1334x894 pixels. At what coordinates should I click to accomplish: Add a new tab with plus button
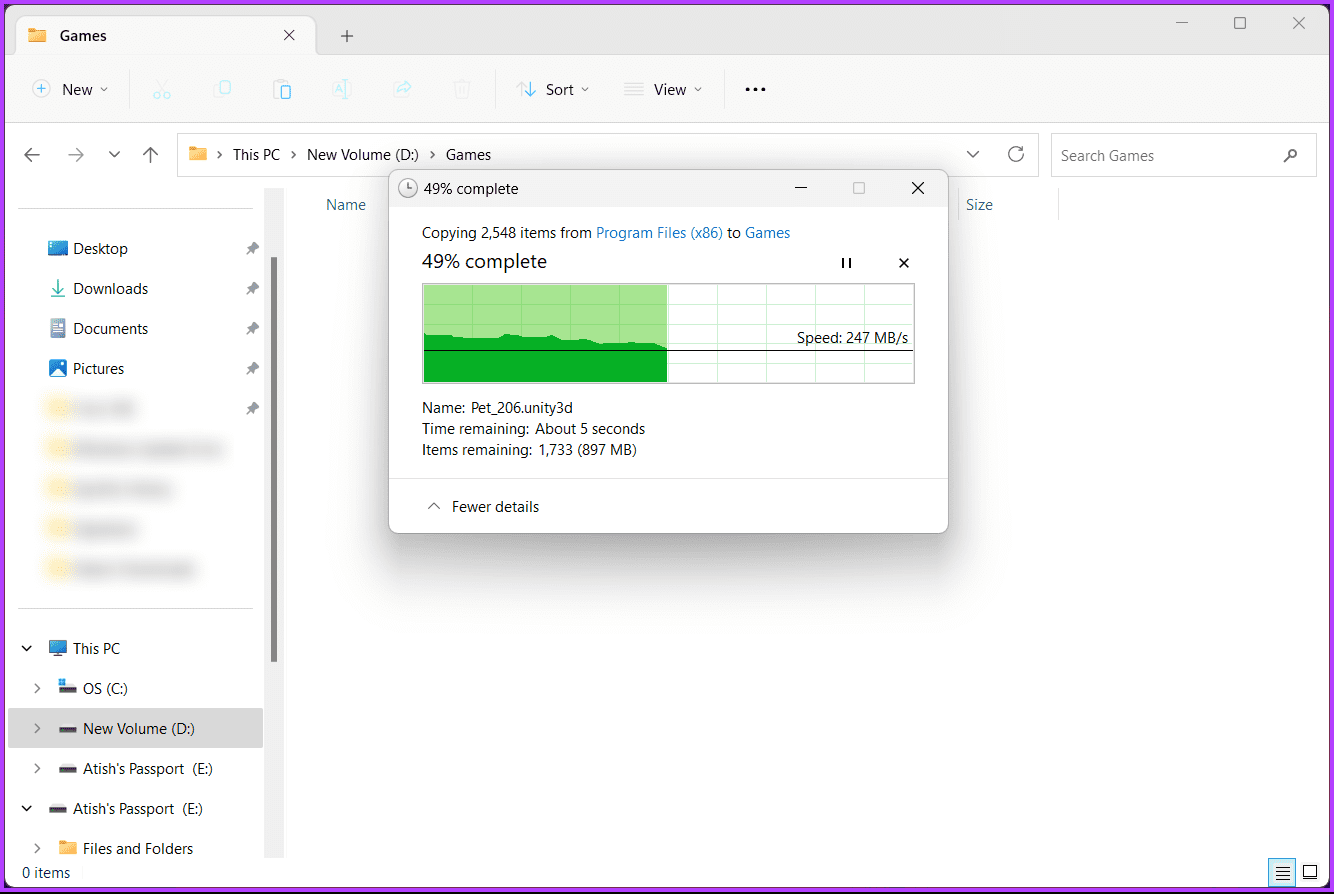[x=347, y=36]
